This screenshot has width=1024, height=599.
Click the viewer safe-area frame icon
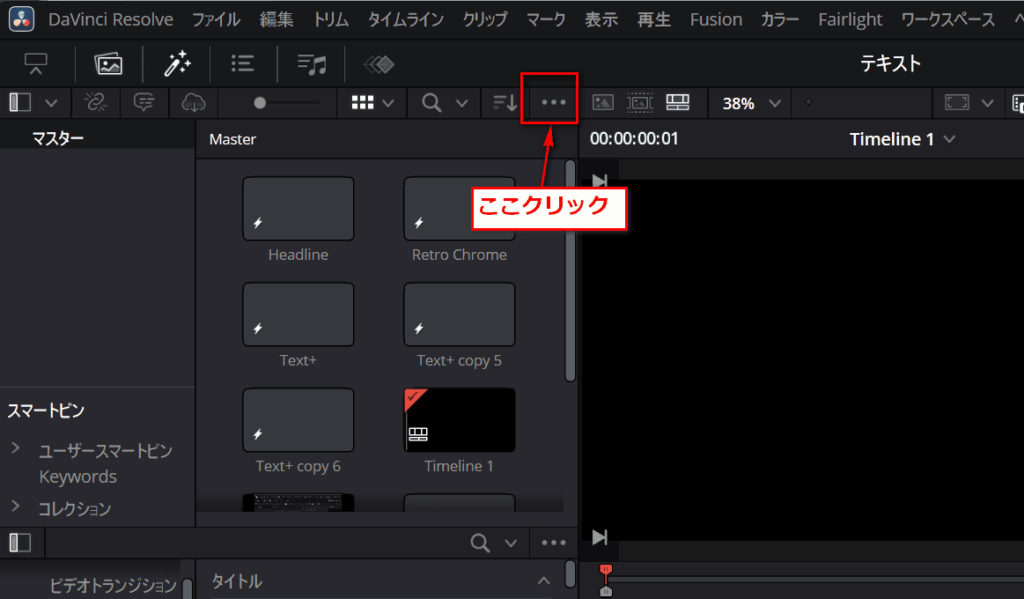point(957,103)
